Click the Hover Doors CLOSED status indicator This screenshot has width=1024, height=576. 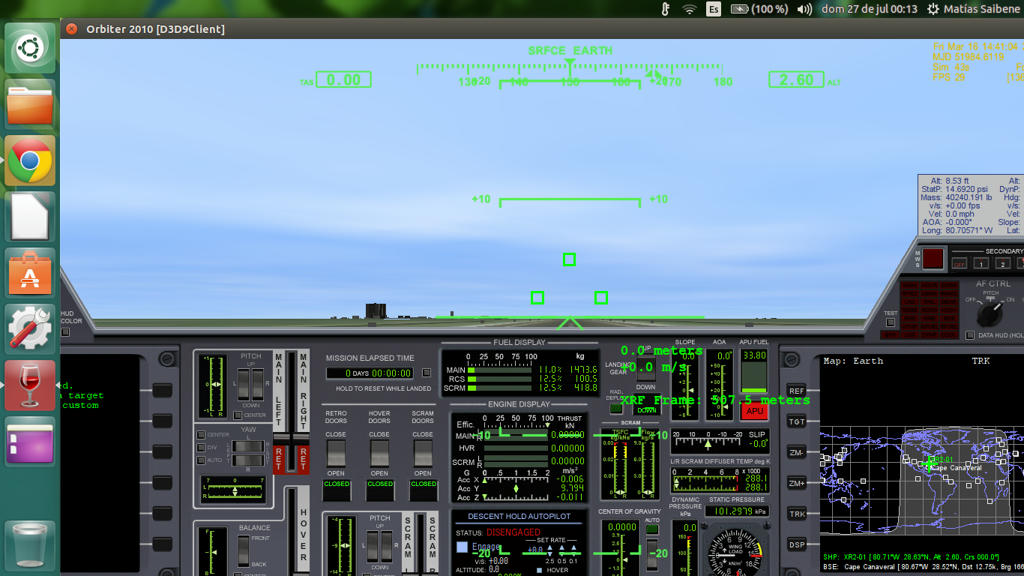379,490
